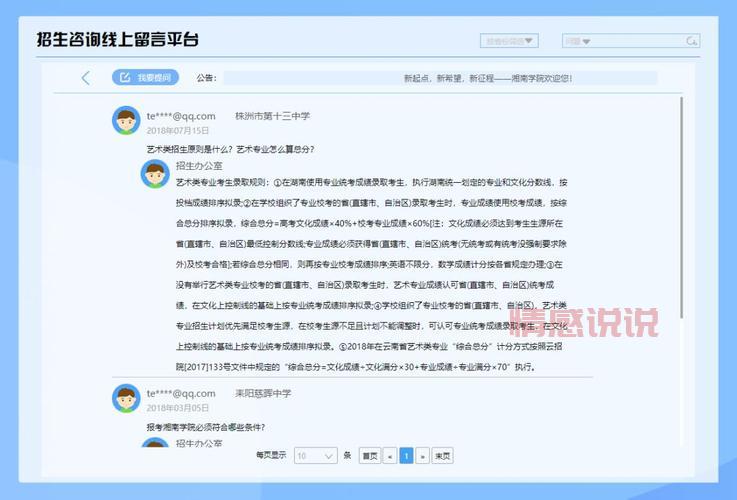Click the date 2018年07月15日
Screen dimensions: 737x500
177,131
